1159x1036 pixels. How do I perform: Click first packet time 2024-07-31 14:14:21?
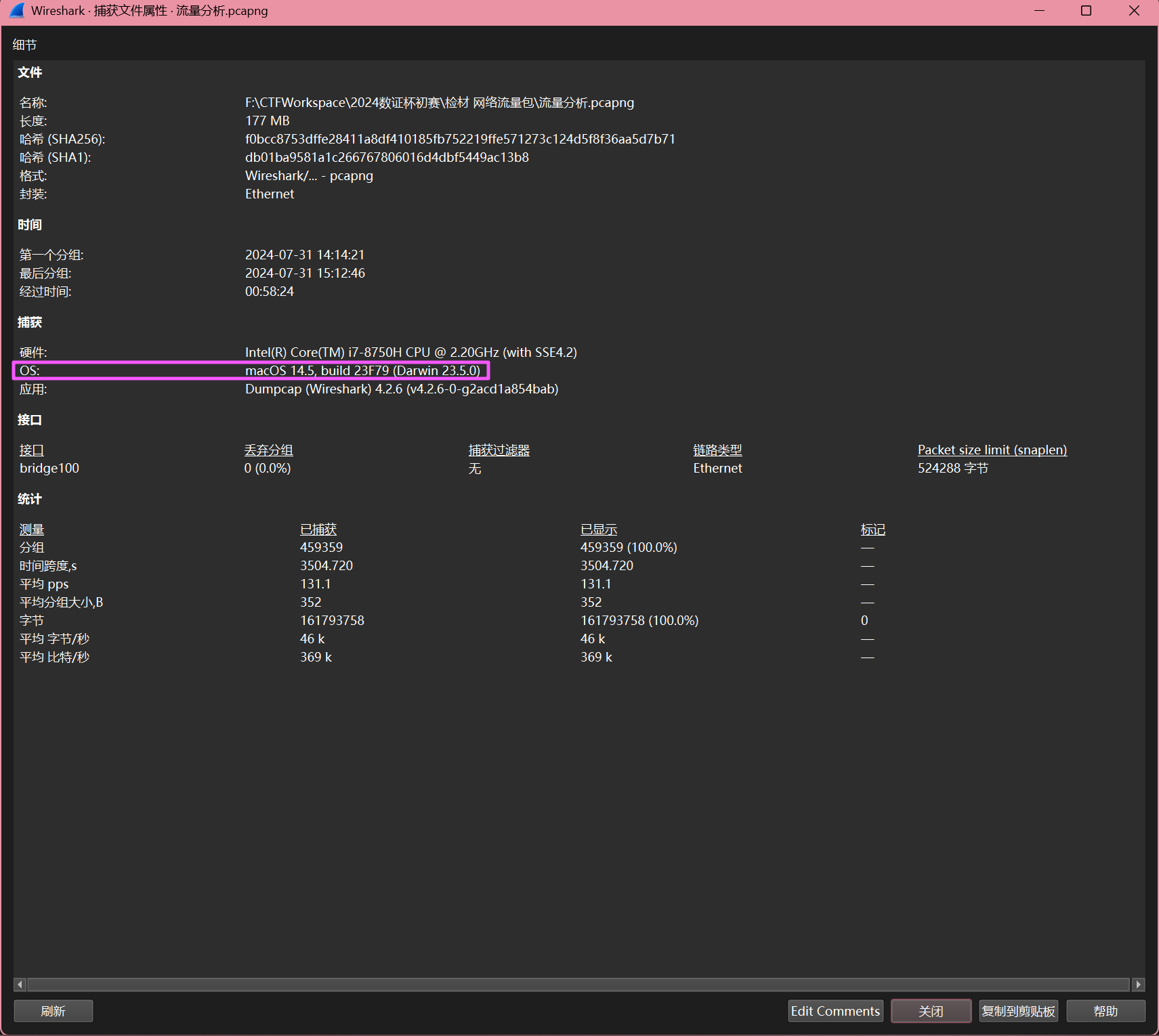click(305, 255)
